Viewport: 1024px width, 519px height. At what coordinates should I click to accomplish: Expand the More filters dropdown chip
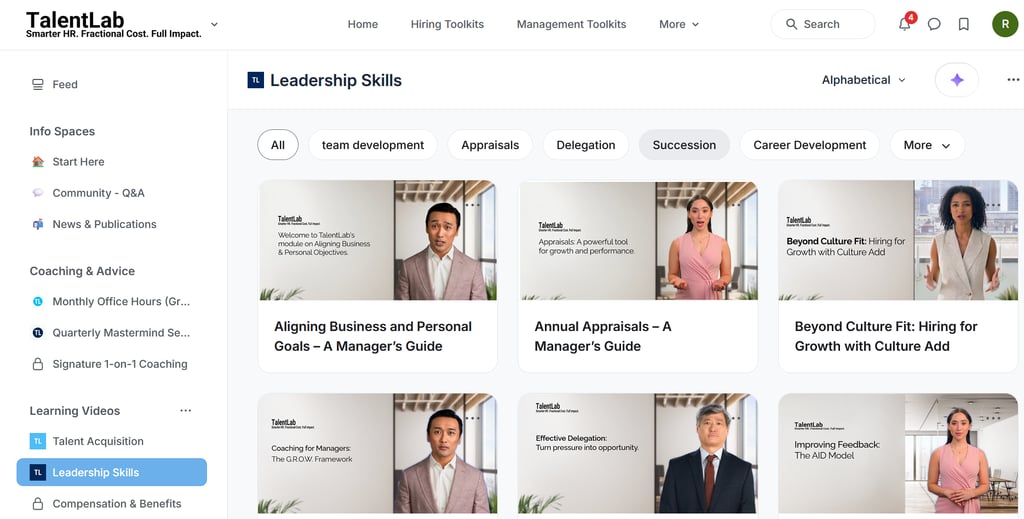pos(927,145)
